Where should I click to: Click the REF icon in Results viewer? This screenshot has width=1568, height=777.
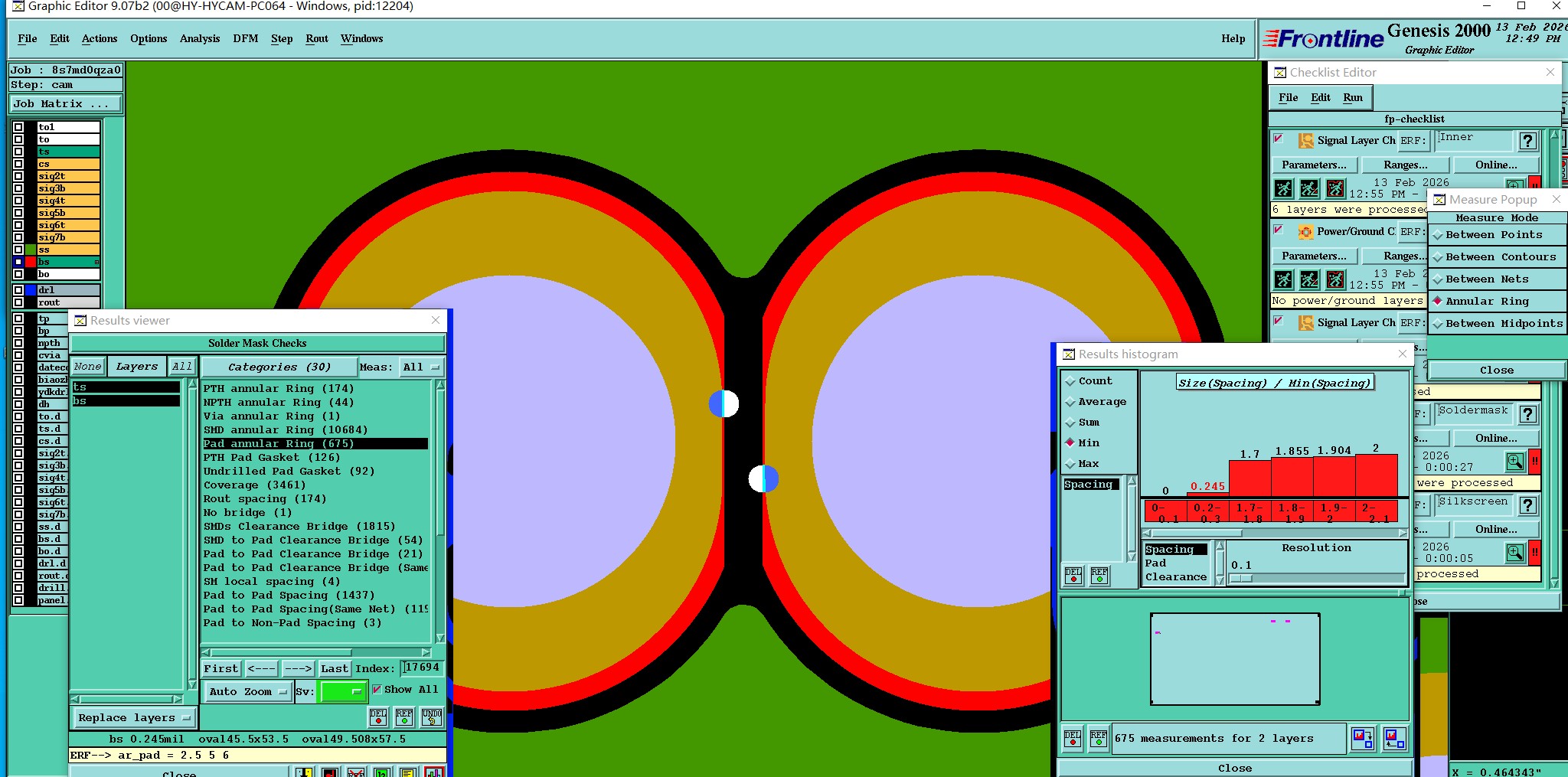(x=404, y=717)
